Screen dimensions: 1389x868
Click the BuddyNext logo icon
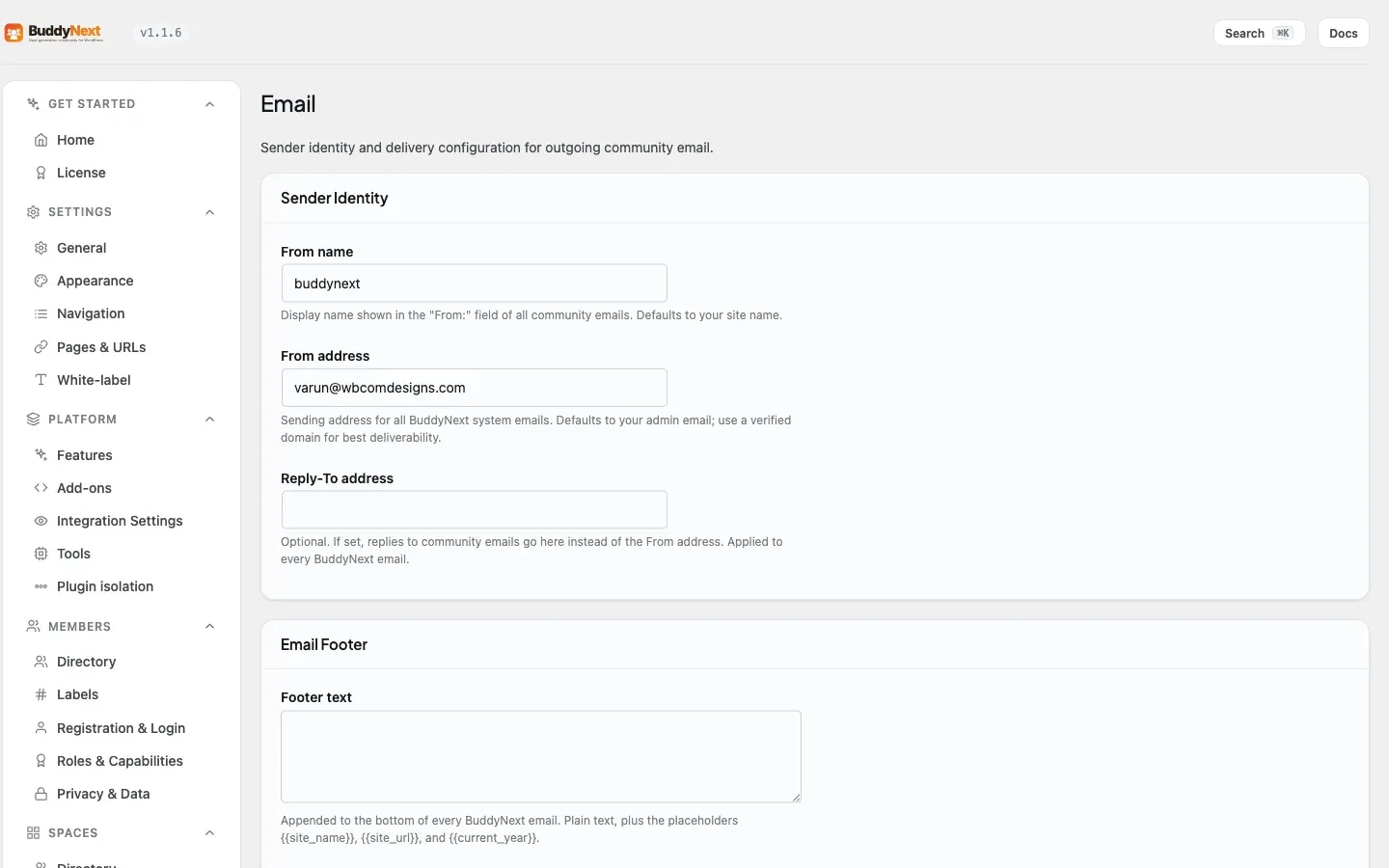(x=14, y=34)
